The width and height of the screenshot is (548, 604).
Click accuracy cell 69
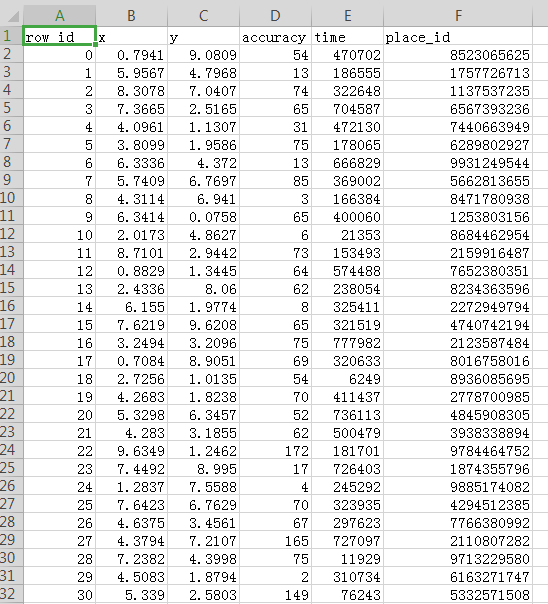click(275, 361)
